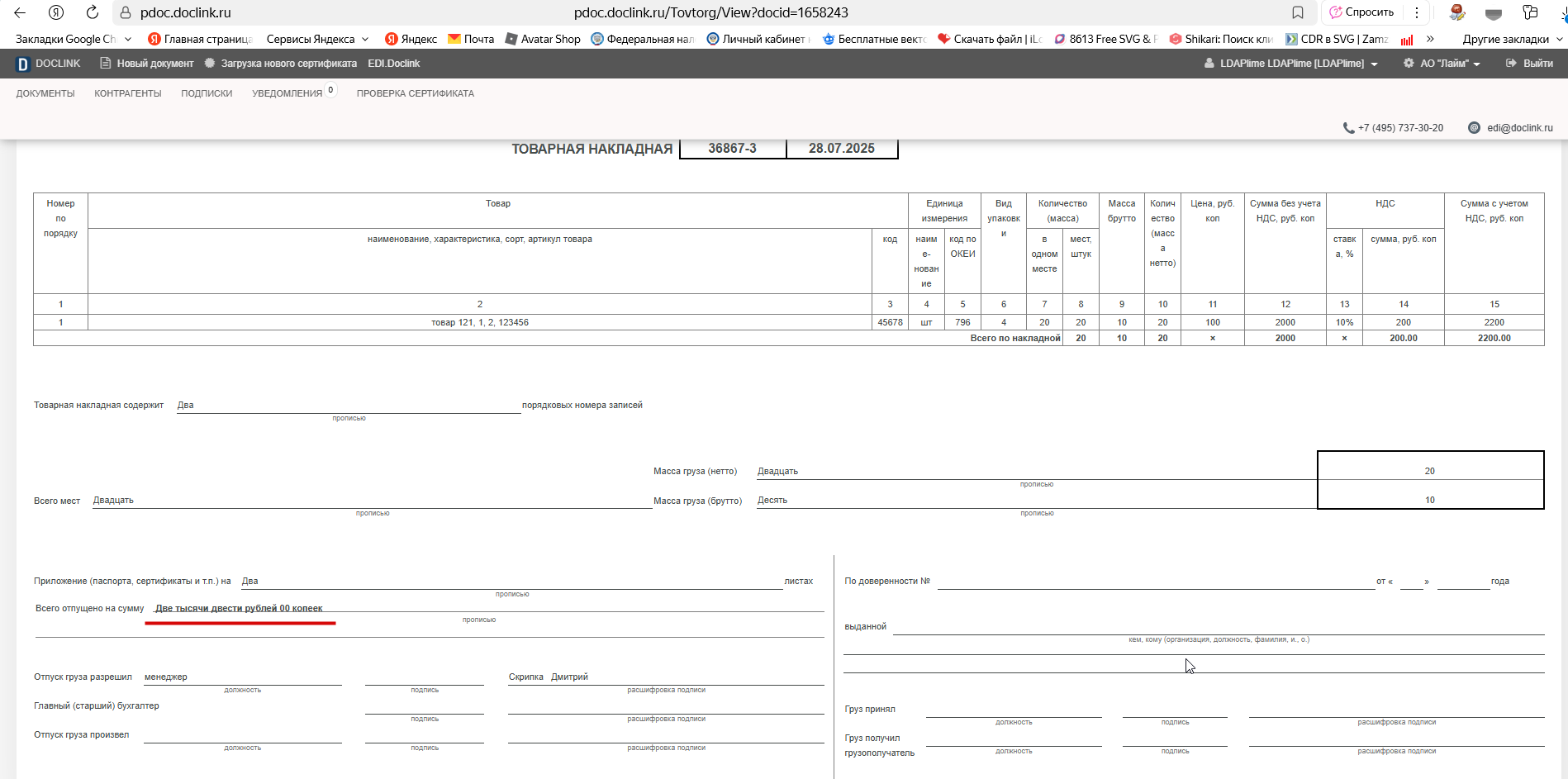This screenshot has width=1568, height=779.
Task: Open the browser extensions icon
Action: coord(1530,12)
